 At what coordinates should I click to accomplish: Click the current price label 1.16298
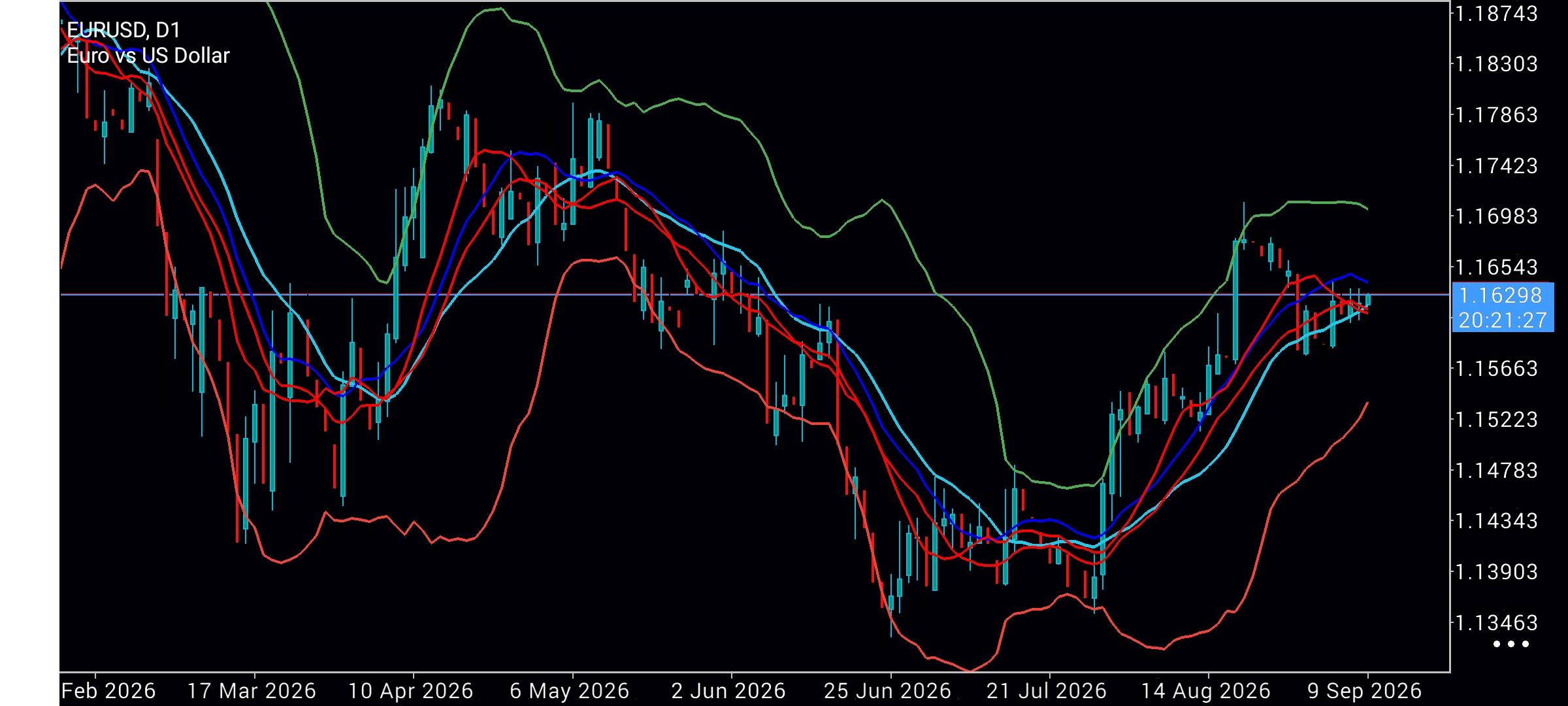pos(1501,296)
